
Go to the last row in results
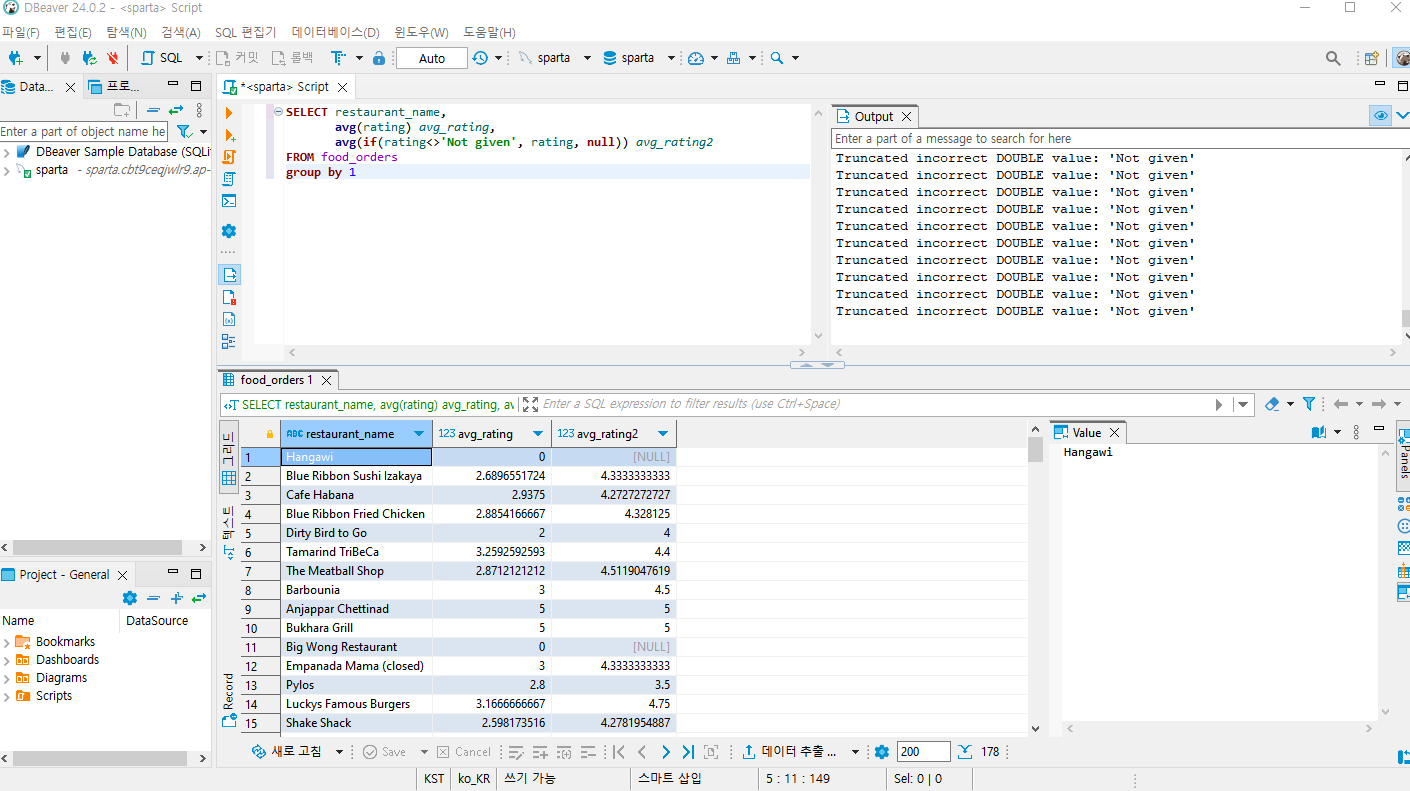(x=688, y=752)
